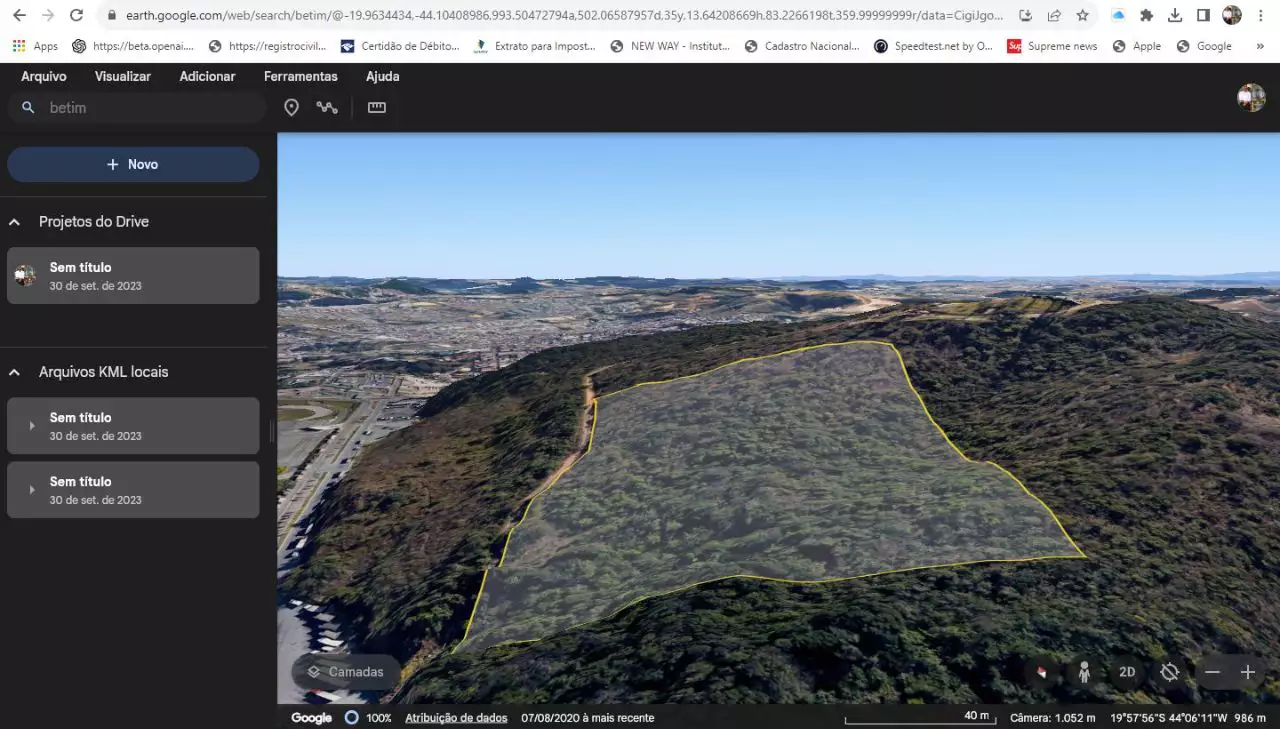Zoom out with the minus button
This screenshot has height=729, width=1280.
click(1212, 672)
